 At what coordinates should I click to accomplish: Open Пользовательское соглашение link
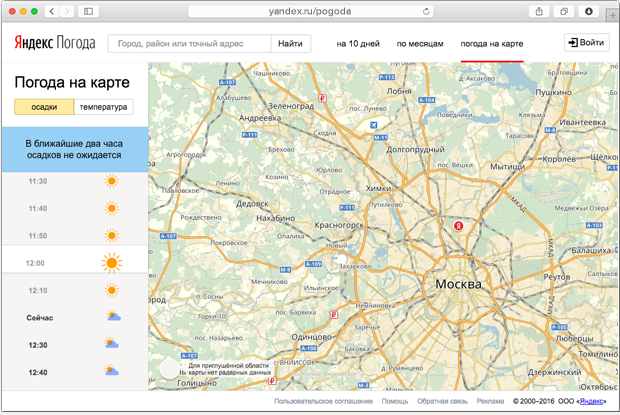(x=323, y=401)
